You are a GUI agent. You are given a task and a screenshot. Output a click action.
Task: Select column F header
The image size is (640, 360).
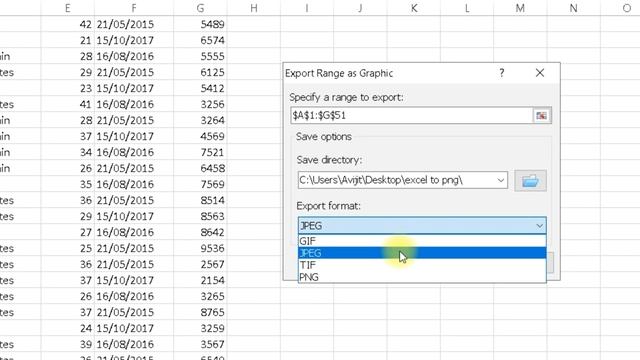134,8
